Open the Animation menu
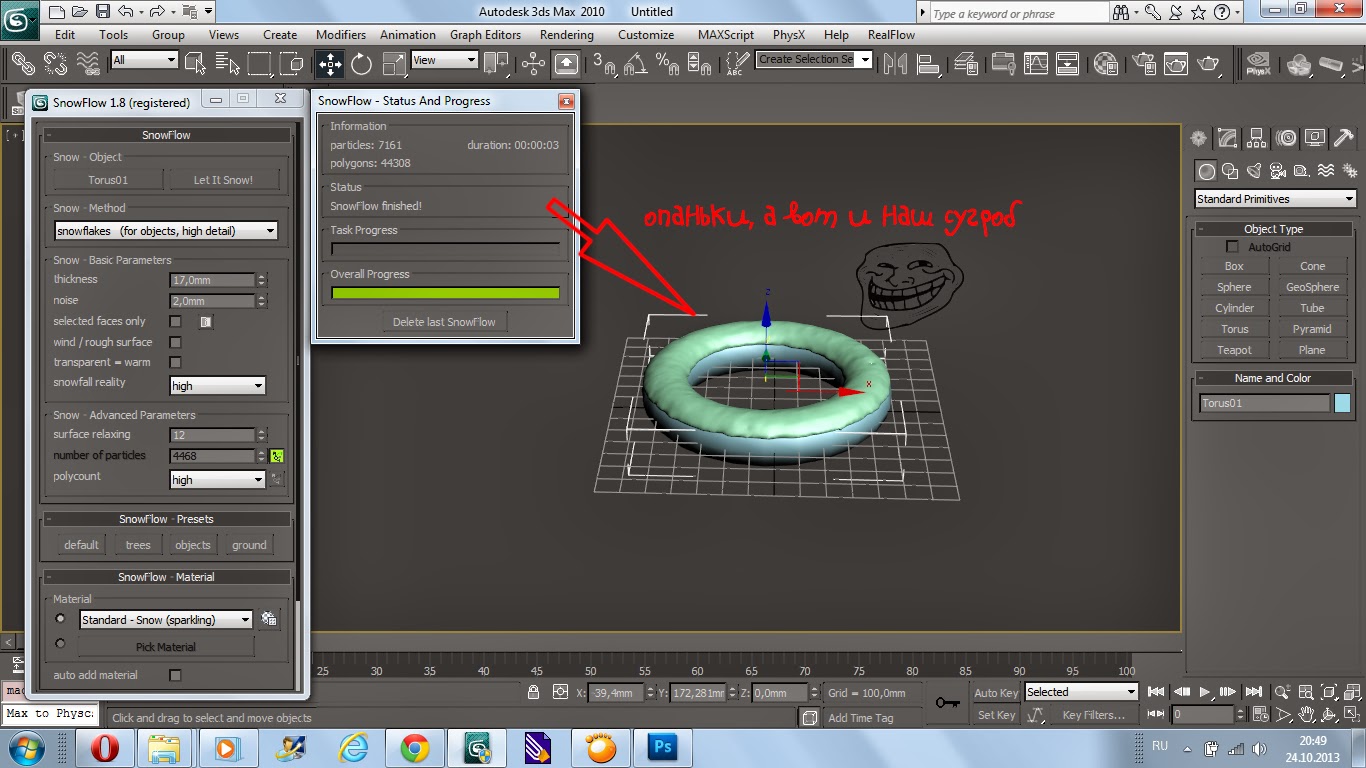The image size is (1366, 768). click(x=408, y=35)
